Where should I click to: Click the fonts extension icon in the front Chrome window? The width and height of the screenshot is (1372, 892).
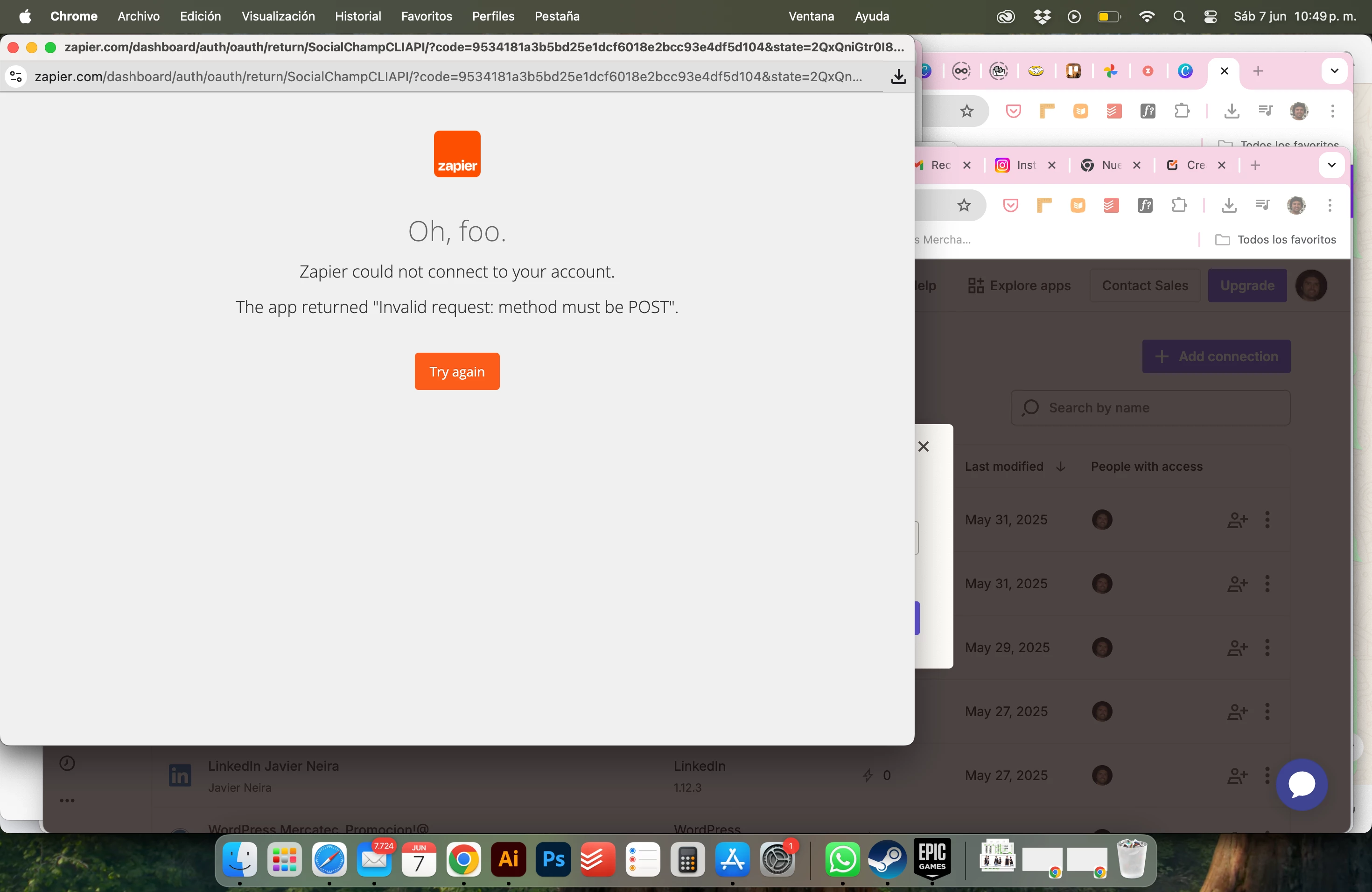1145,205
